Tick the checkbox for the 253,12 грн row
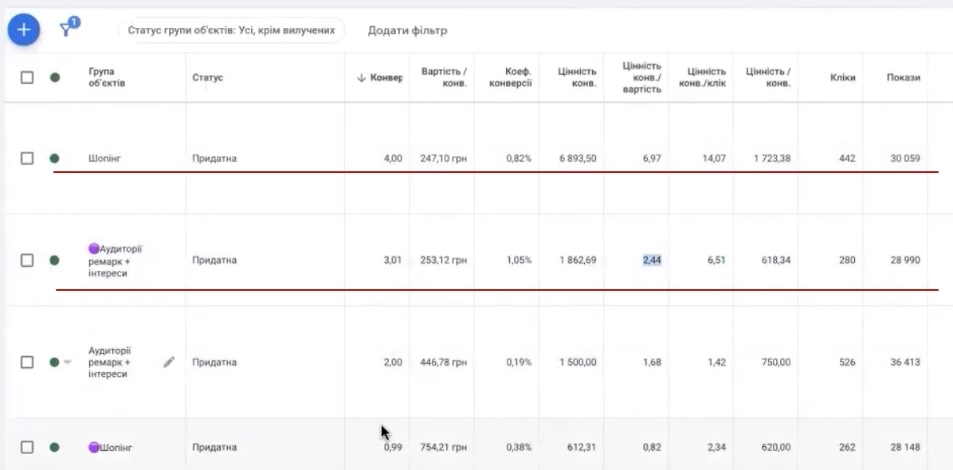The height and width of the screenshot is (470, 953). tap(27, 260)
